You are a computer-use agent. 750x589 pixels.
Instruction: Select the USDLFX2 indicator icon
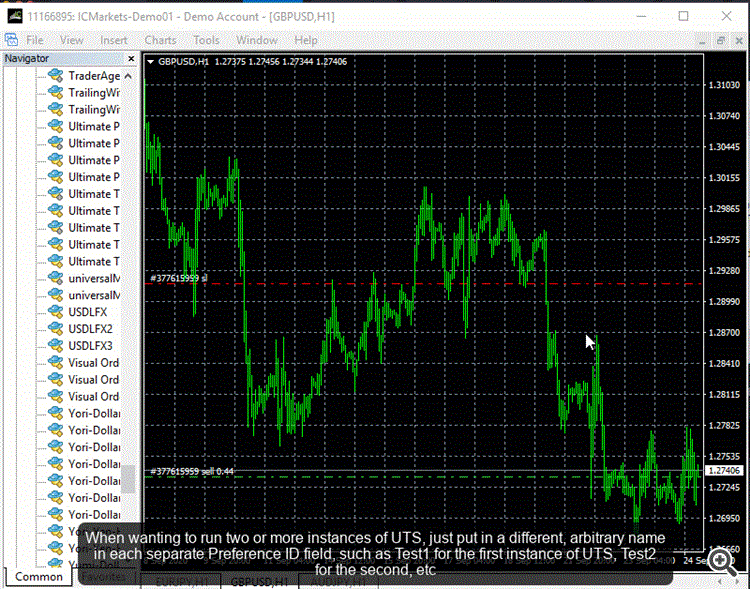(x=55, y=329)
